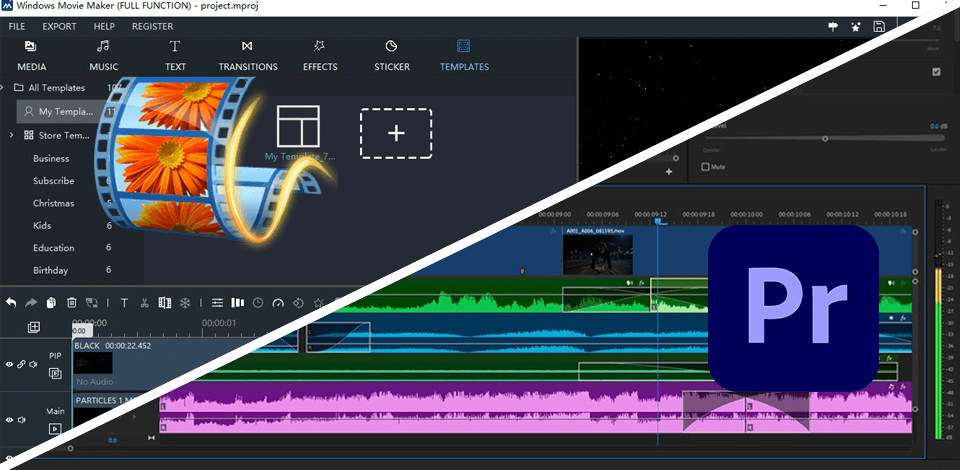
Task: Tick the Mute checkbox in audio panel
Action: [705, 166]
